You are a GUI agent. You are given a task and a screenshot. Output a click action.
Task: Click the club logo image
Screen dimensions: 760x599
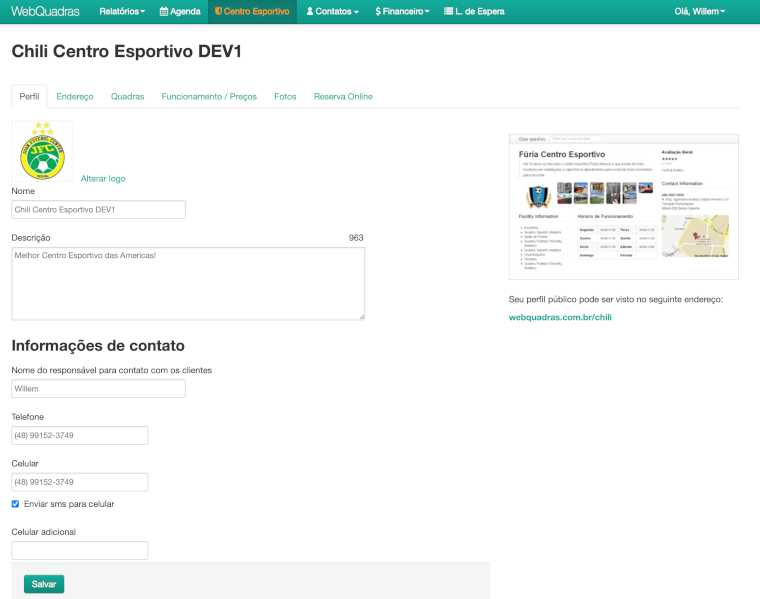pyautogui.click(x=42, y=152)
